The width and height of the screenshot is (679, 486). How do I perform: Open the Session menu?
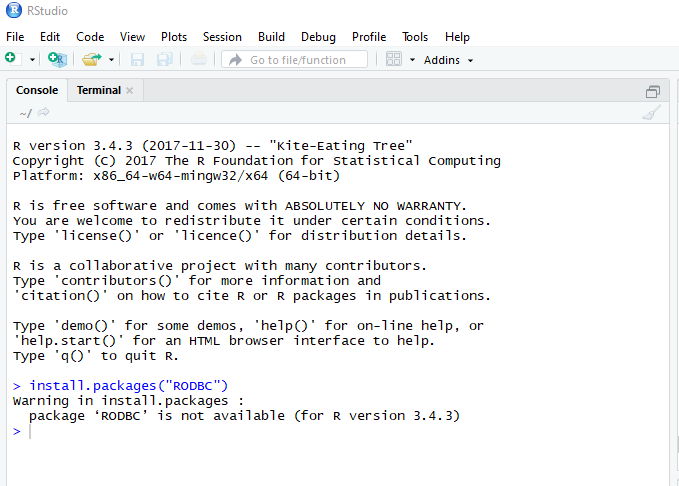pos(222,37)
